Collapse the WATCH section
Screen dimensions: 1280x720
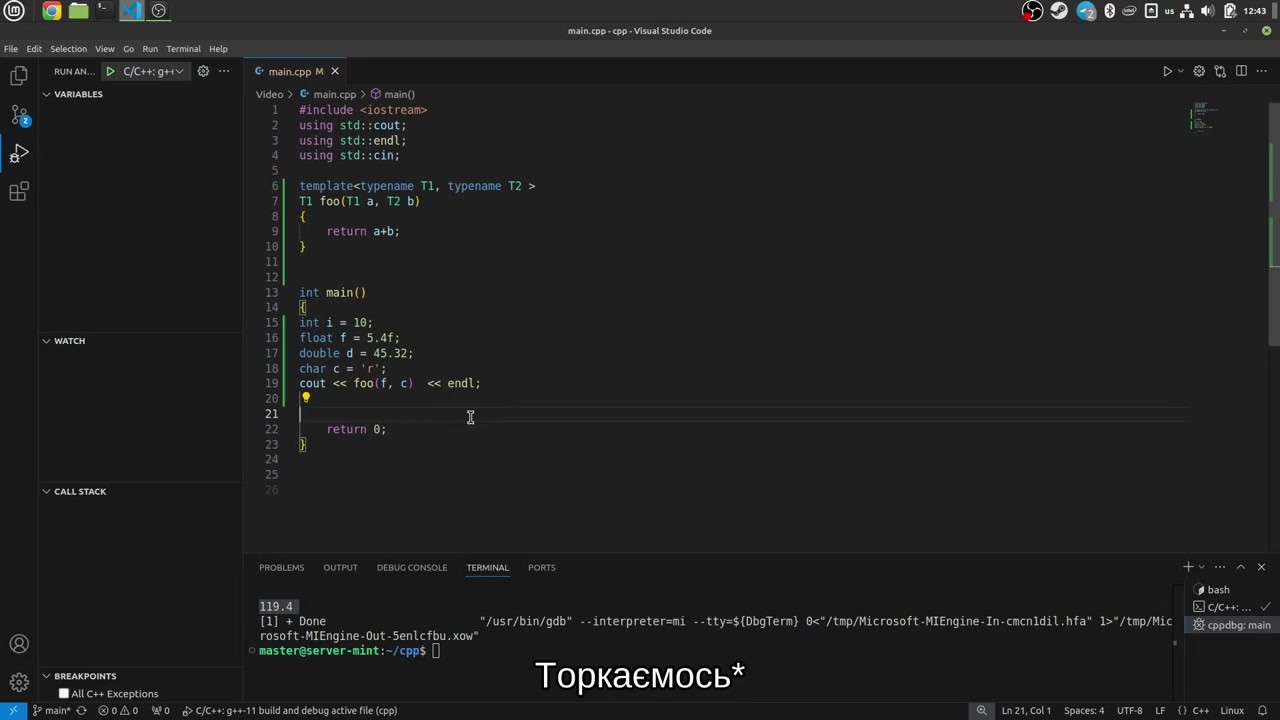69,341
